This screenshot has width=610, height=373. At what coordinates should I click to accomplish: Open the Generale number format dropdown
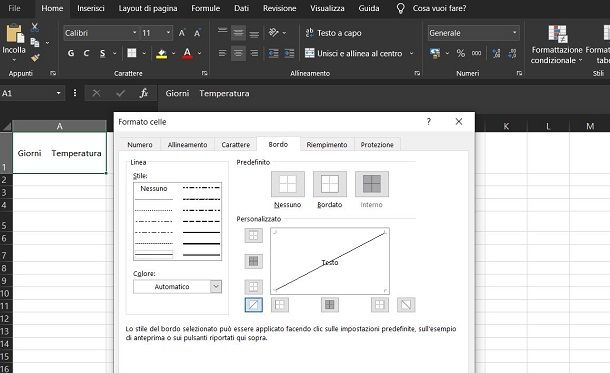515,33
